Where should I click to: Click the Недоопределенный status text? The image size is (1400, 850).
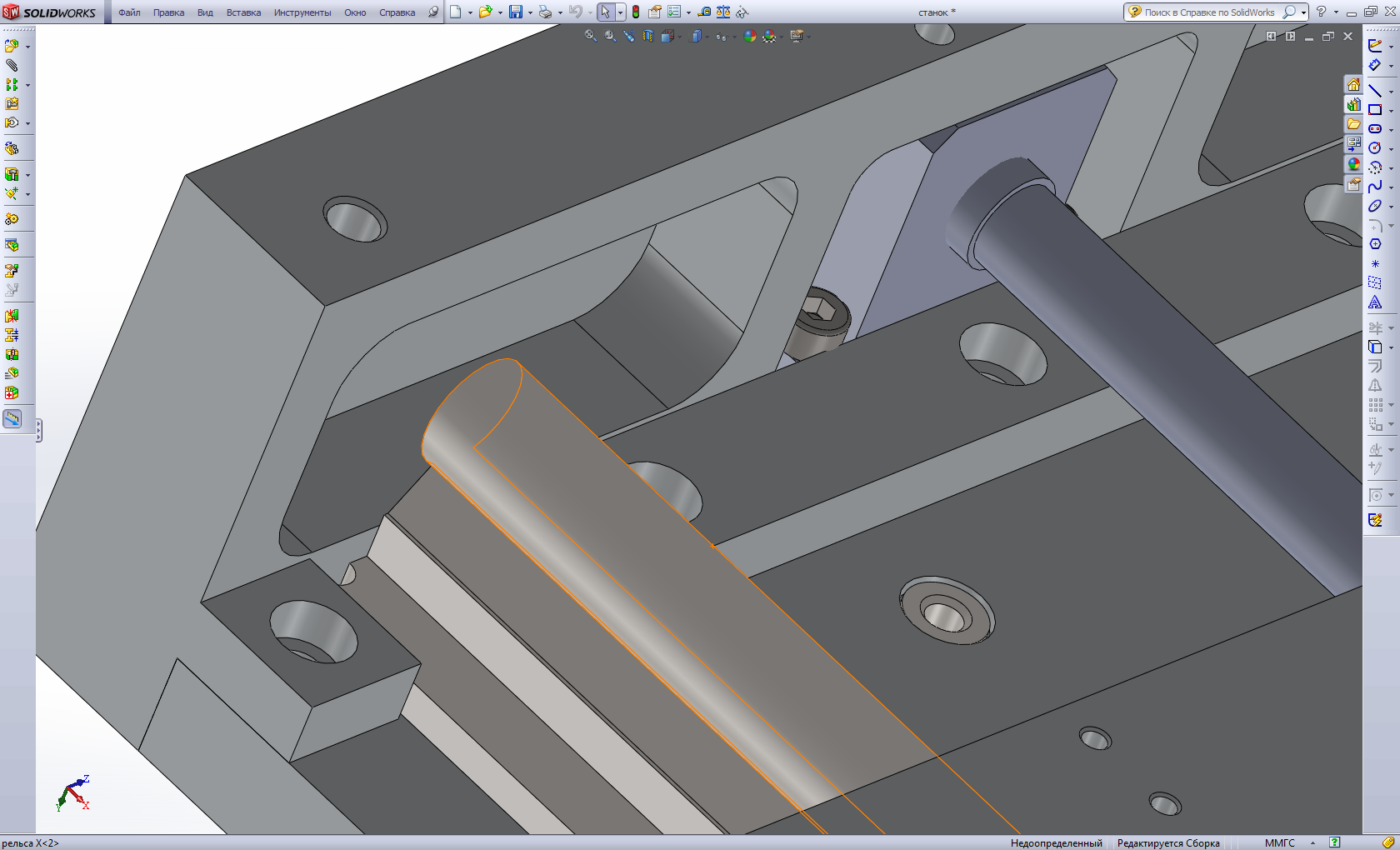click(x=1056, y=843)
